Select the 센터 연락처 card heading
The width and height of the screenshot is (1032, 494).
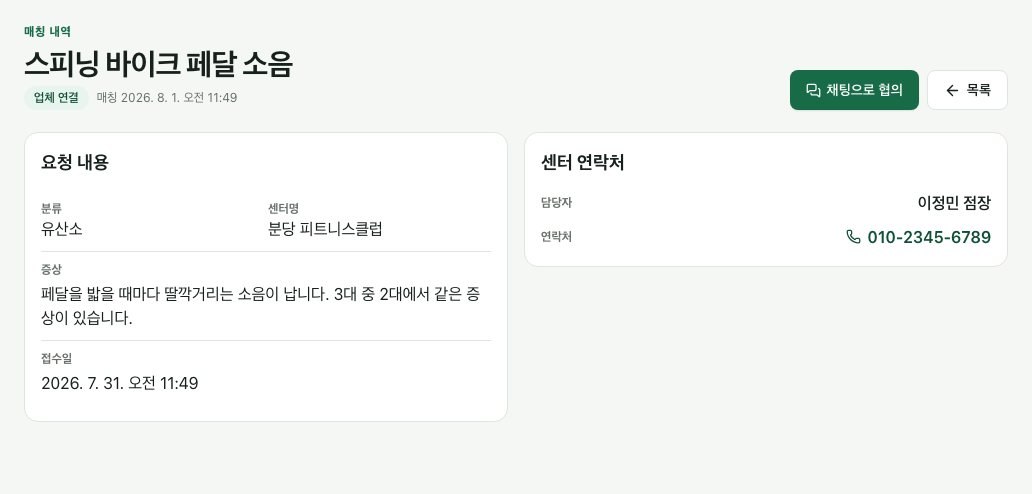point(582,162)
